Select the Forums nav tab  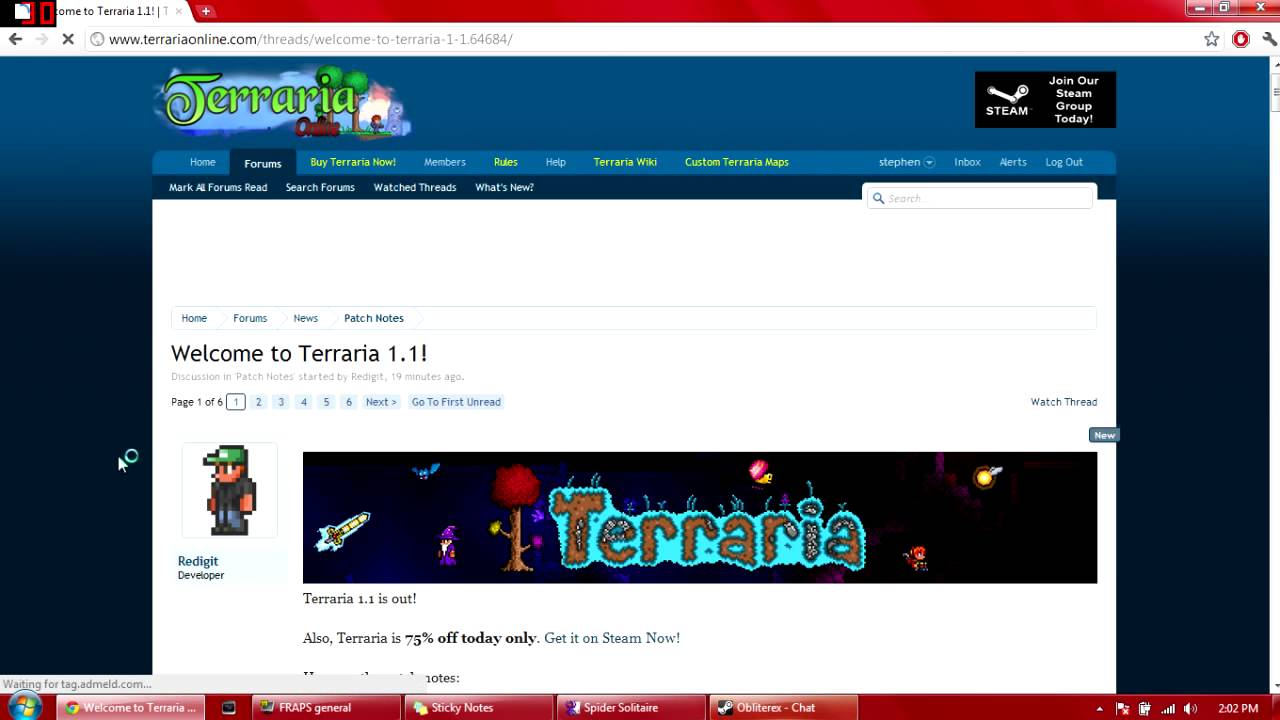(x=263, y=163)
